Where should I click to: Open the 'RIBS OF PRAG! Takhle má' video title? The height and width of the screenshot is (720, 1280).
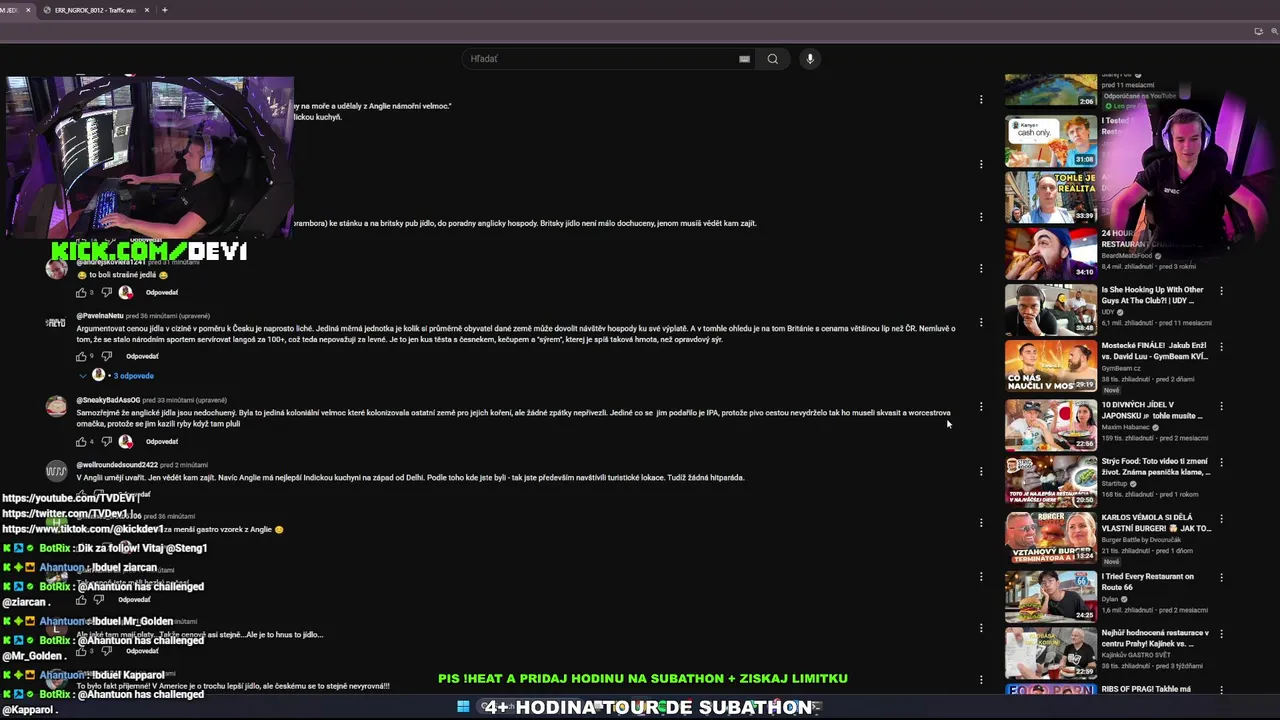pos(1146,689)
